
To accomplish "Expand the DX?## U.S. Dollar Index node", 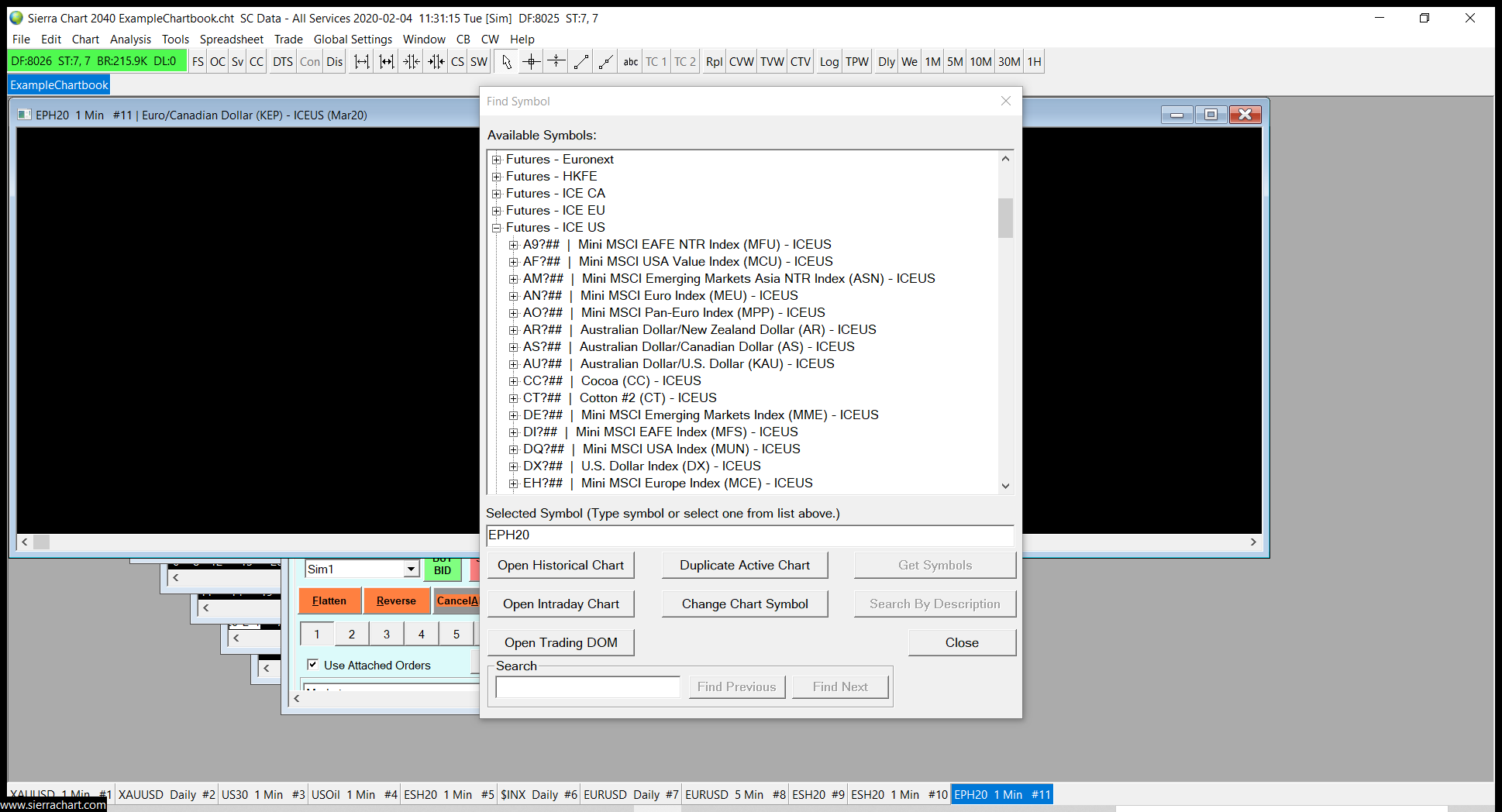I will [514, 466].
